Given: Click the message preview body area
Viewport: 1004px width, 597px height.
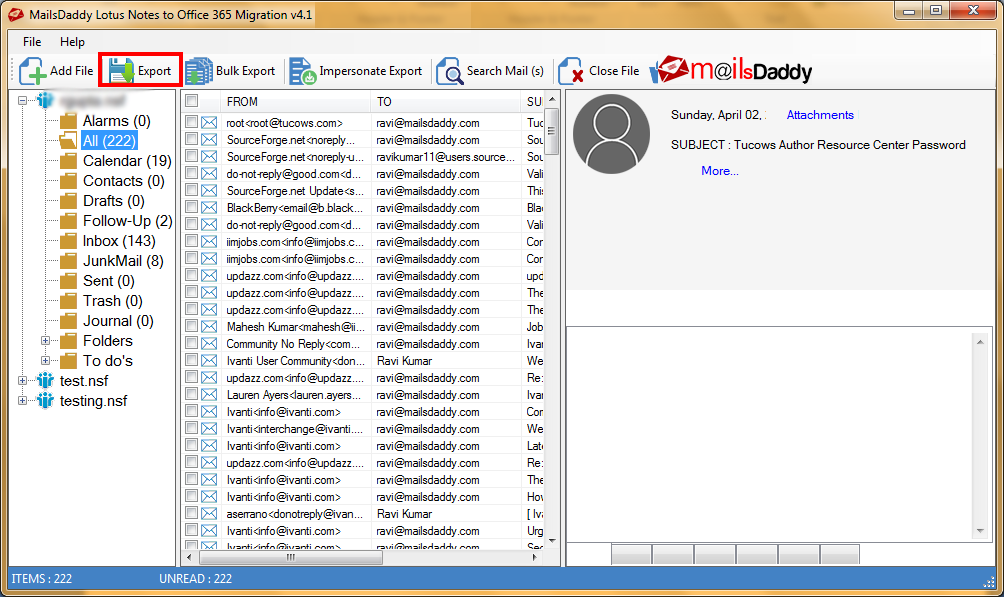Looking at the screenshot, I should [x=770, y=434].
